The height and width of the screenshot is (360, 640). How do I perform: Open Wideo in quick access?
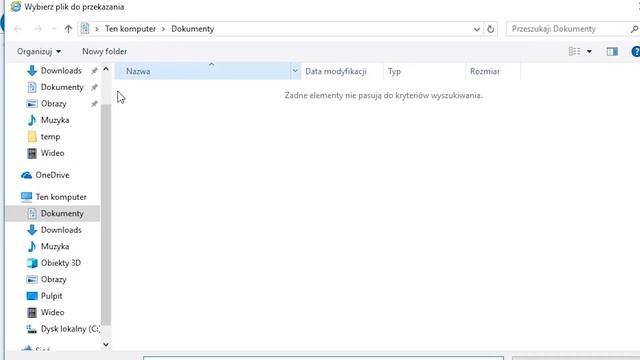tap(52, 153)
